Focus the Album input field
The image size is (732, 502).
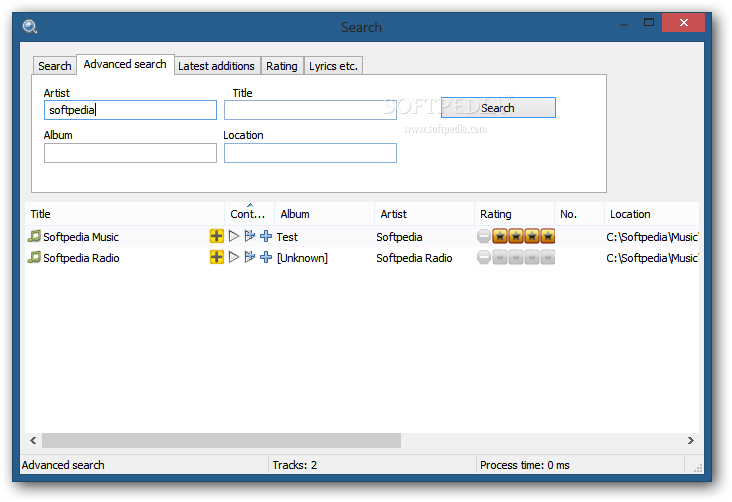(130, 153)
